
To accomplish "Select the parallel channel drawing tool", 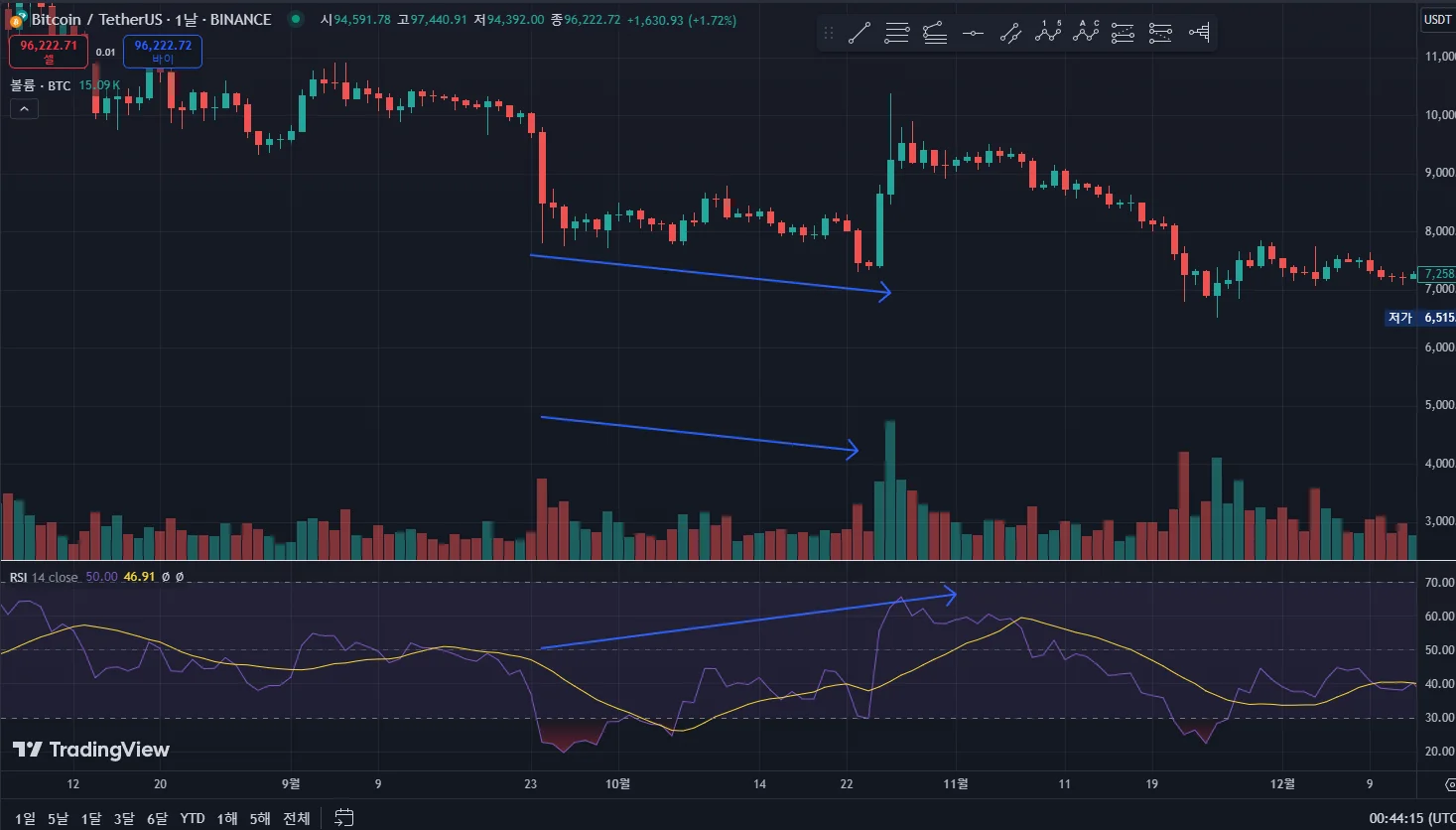I will coord(1010,34).
